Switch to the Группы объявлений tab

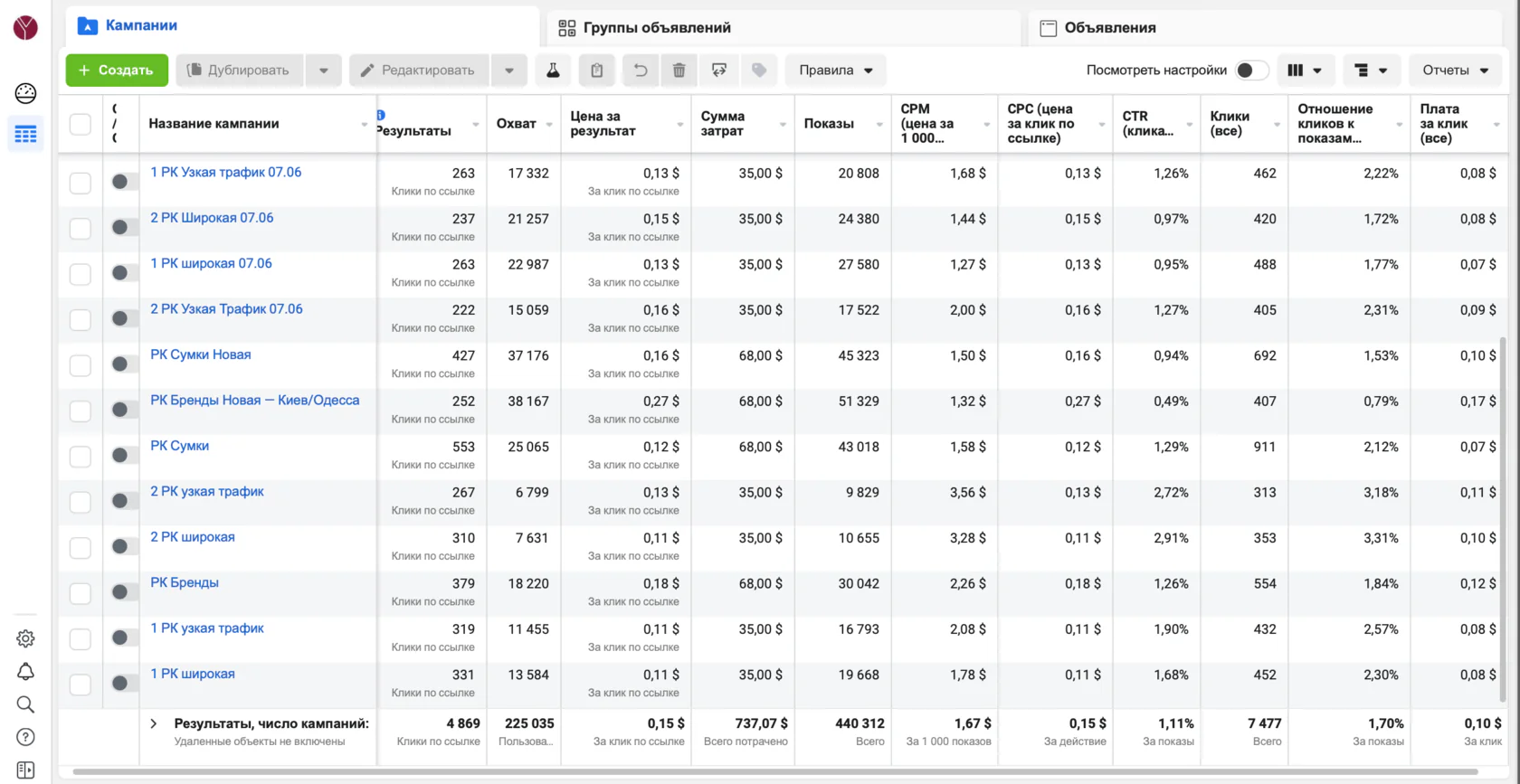784,28
